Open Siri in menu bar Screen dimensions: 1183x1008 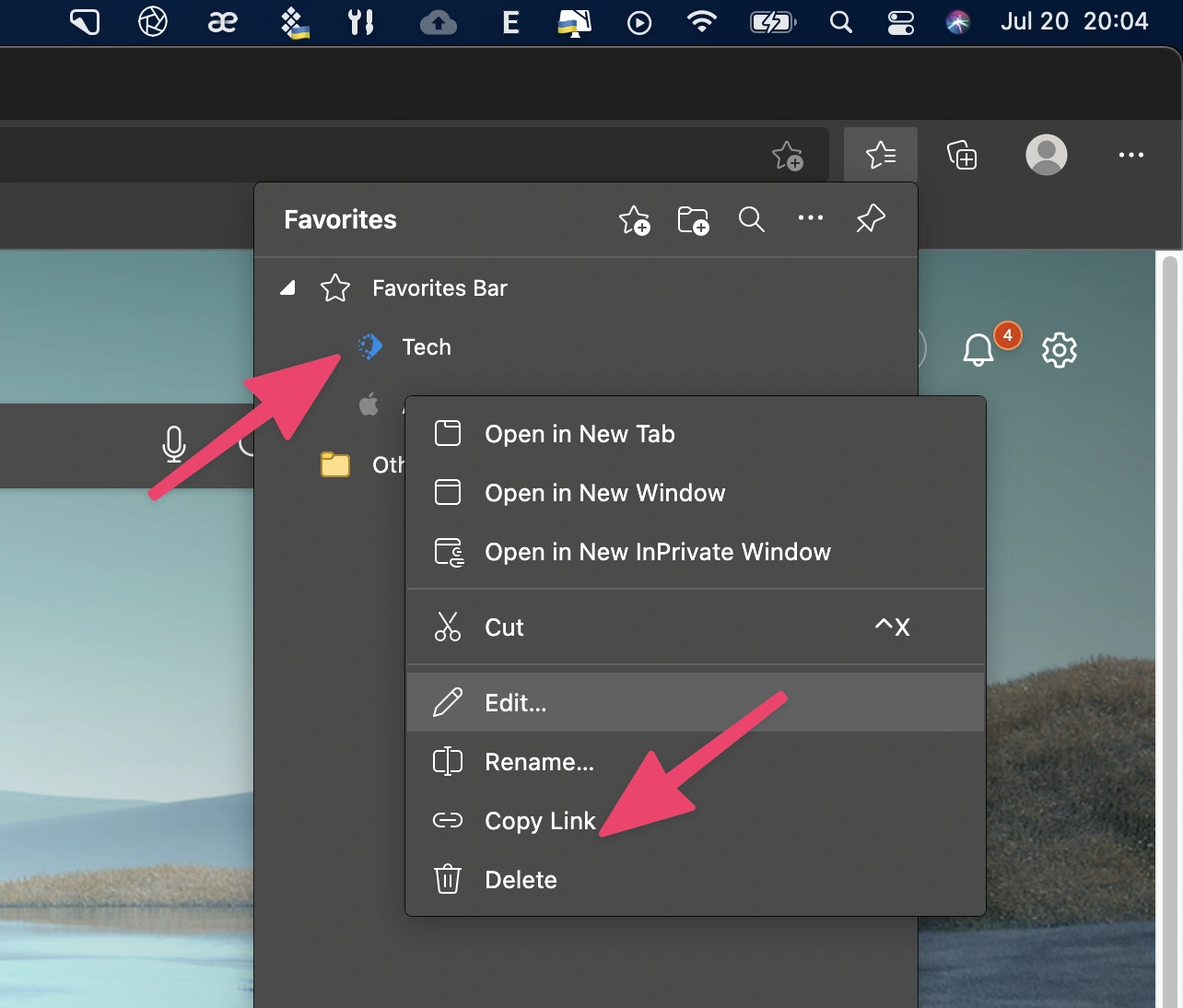click(958, 22)
